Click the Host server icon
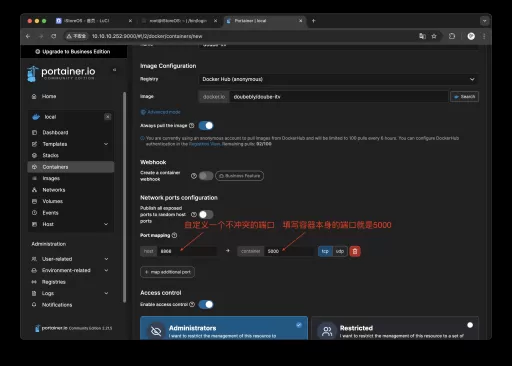This screenshot has width=512, height=366. [x=34, y=224]
